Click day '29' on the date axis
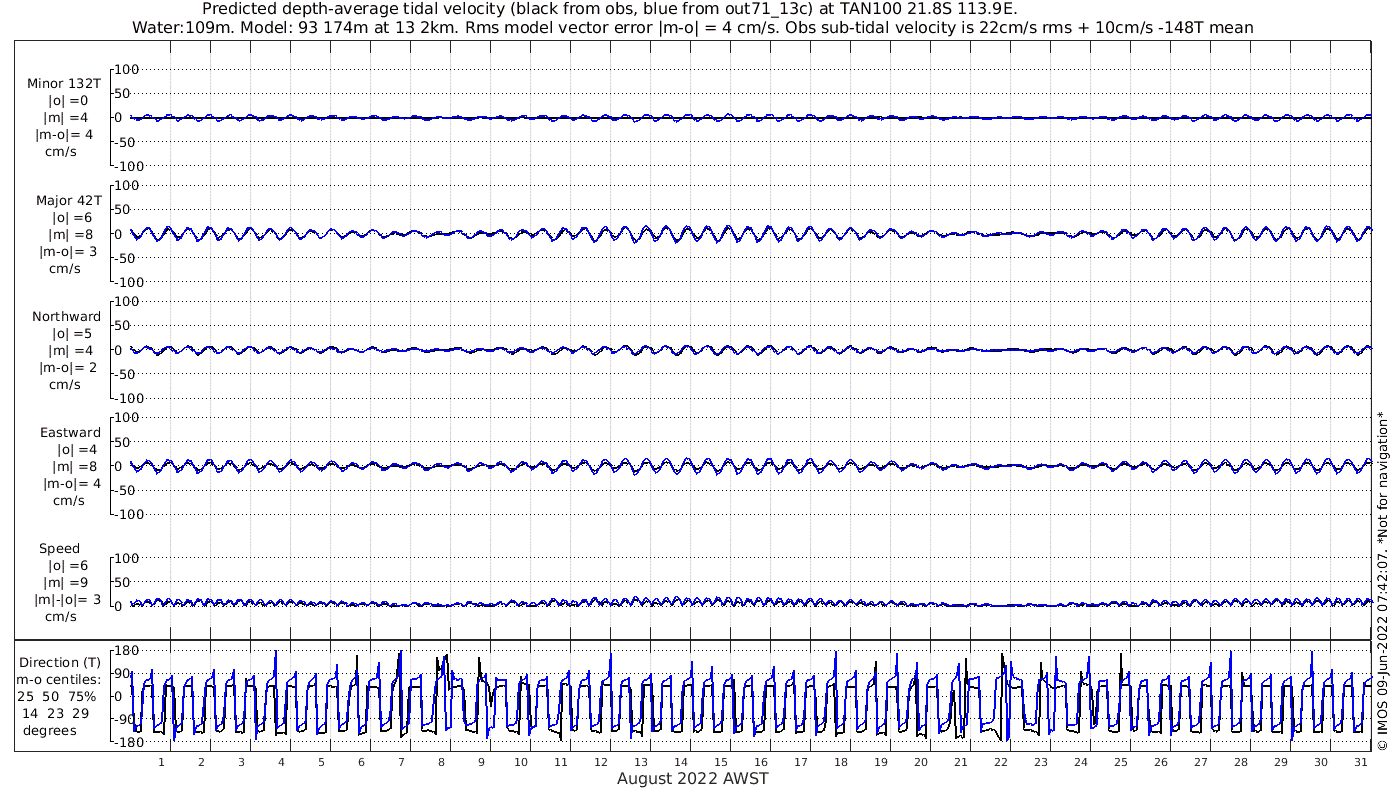The width and height of the screenshot is (1400, 800). click(x=1280, y=762)
